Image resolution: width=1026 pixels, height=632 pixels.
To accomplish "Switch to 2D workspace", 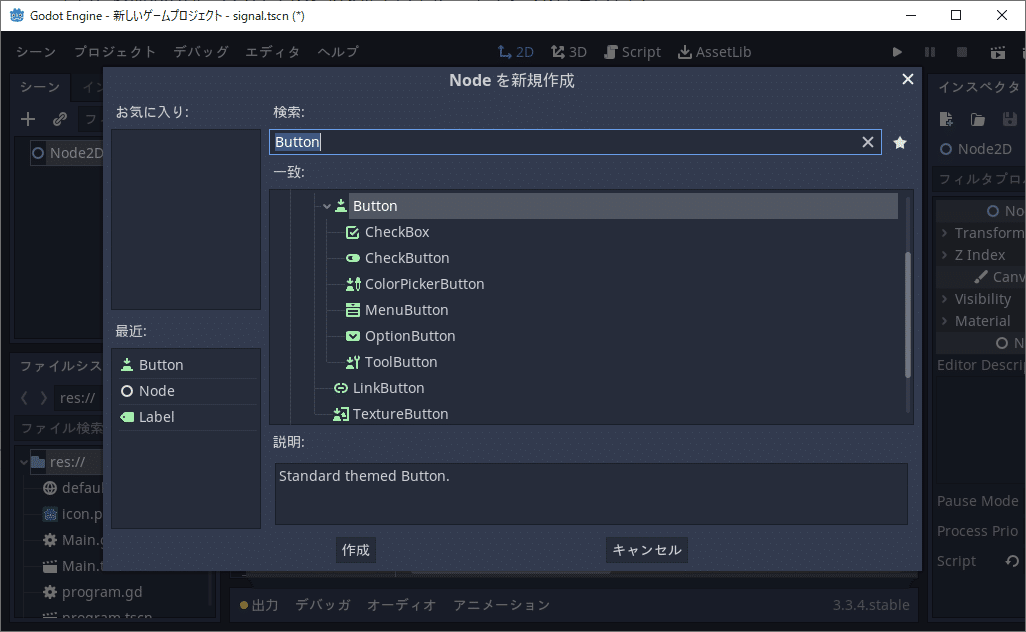I will coord(516,52).
